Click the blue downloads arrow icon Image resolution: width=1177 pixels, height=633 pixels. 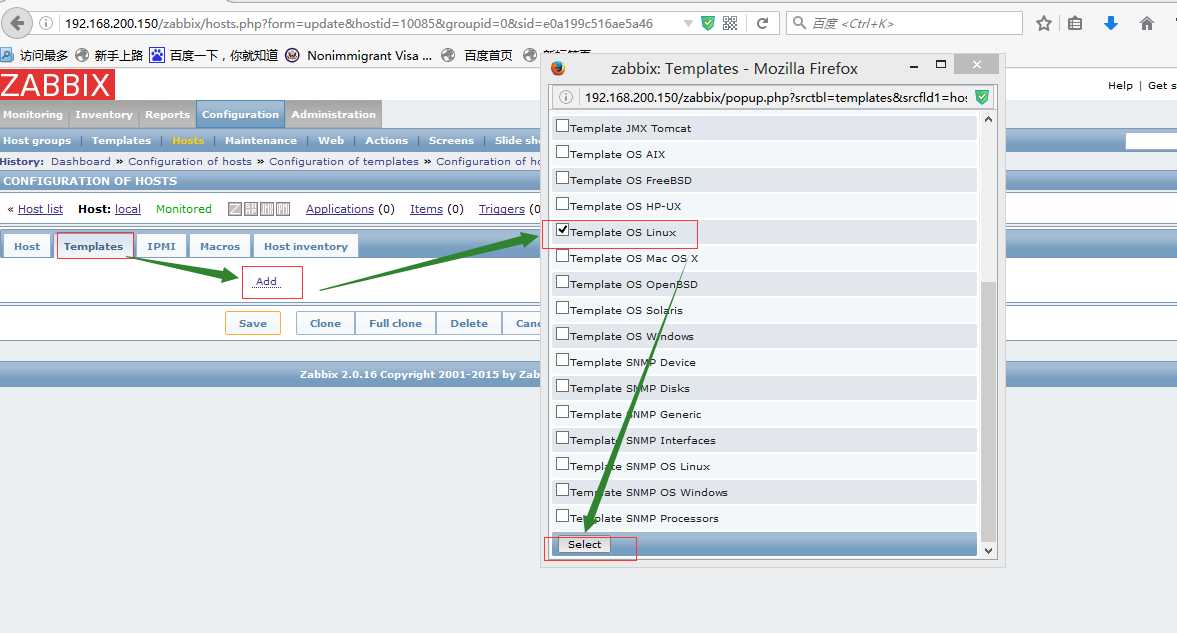pos(1111,23)
